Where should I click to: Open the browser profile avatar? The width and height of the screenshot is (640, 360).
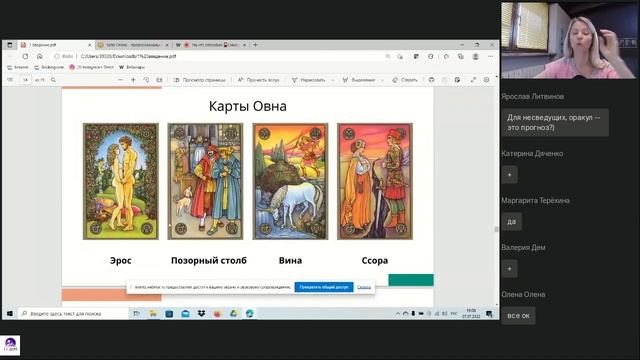tap(476, 56)
